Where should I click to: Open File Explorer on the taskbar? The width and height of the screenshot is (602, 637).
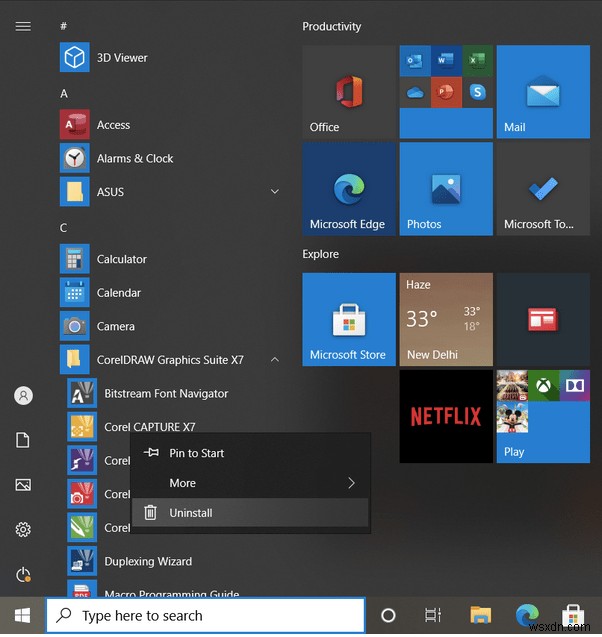click(481, 615)
